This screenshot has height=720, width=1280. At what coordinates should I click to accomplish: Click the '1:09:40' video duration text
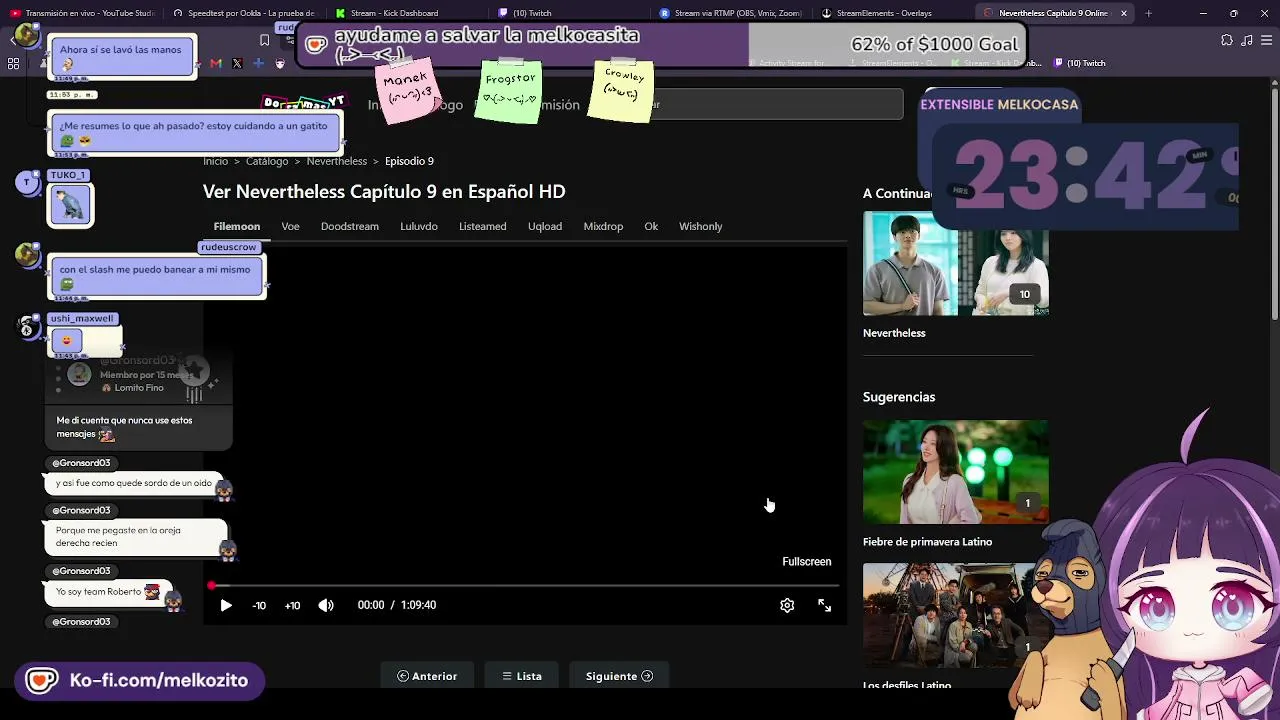point(418,605)
